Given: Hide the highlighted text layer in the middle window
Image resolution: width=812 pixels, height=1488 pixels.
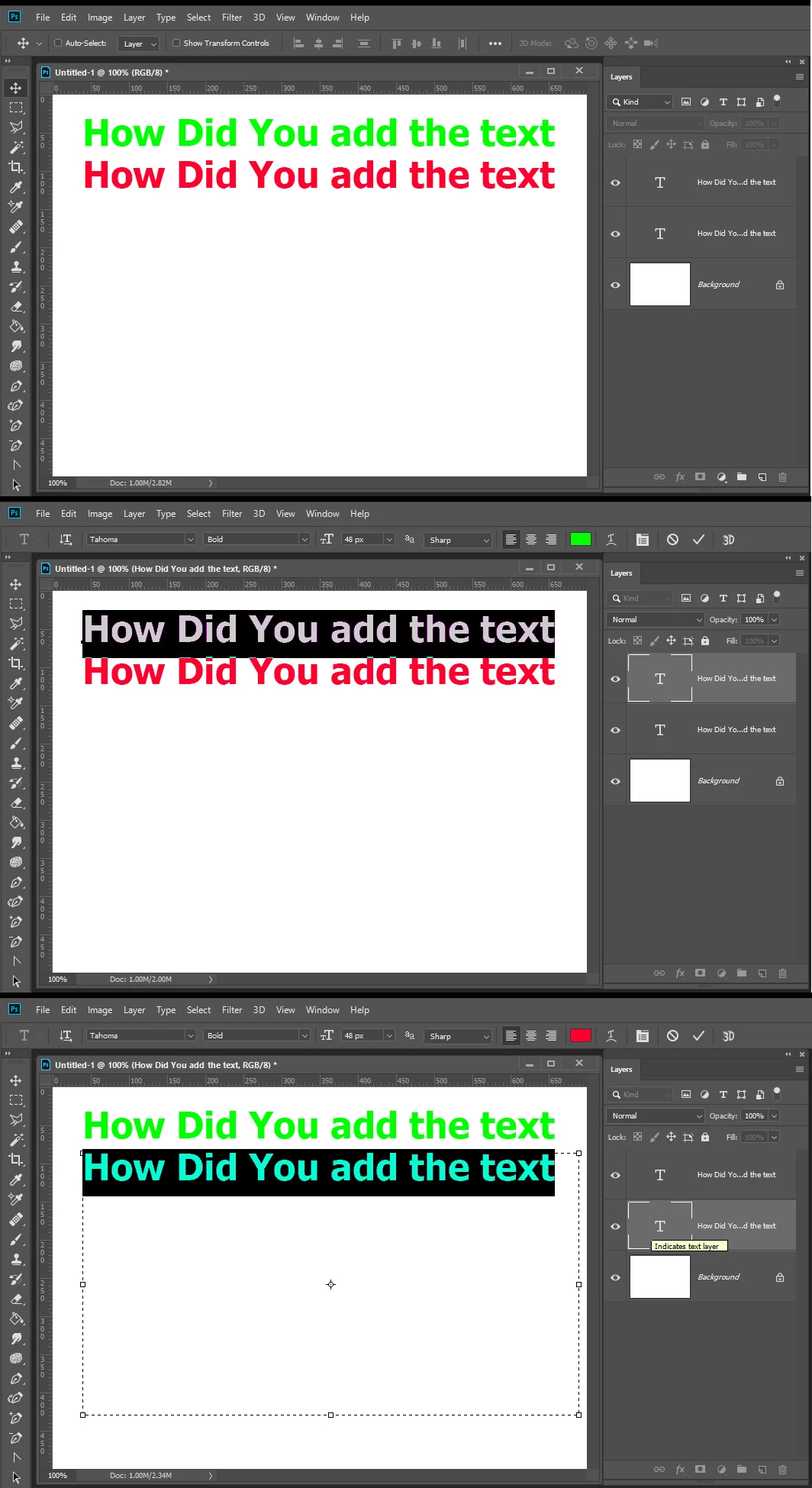Looking at the screenshot, I should [615, 679].
